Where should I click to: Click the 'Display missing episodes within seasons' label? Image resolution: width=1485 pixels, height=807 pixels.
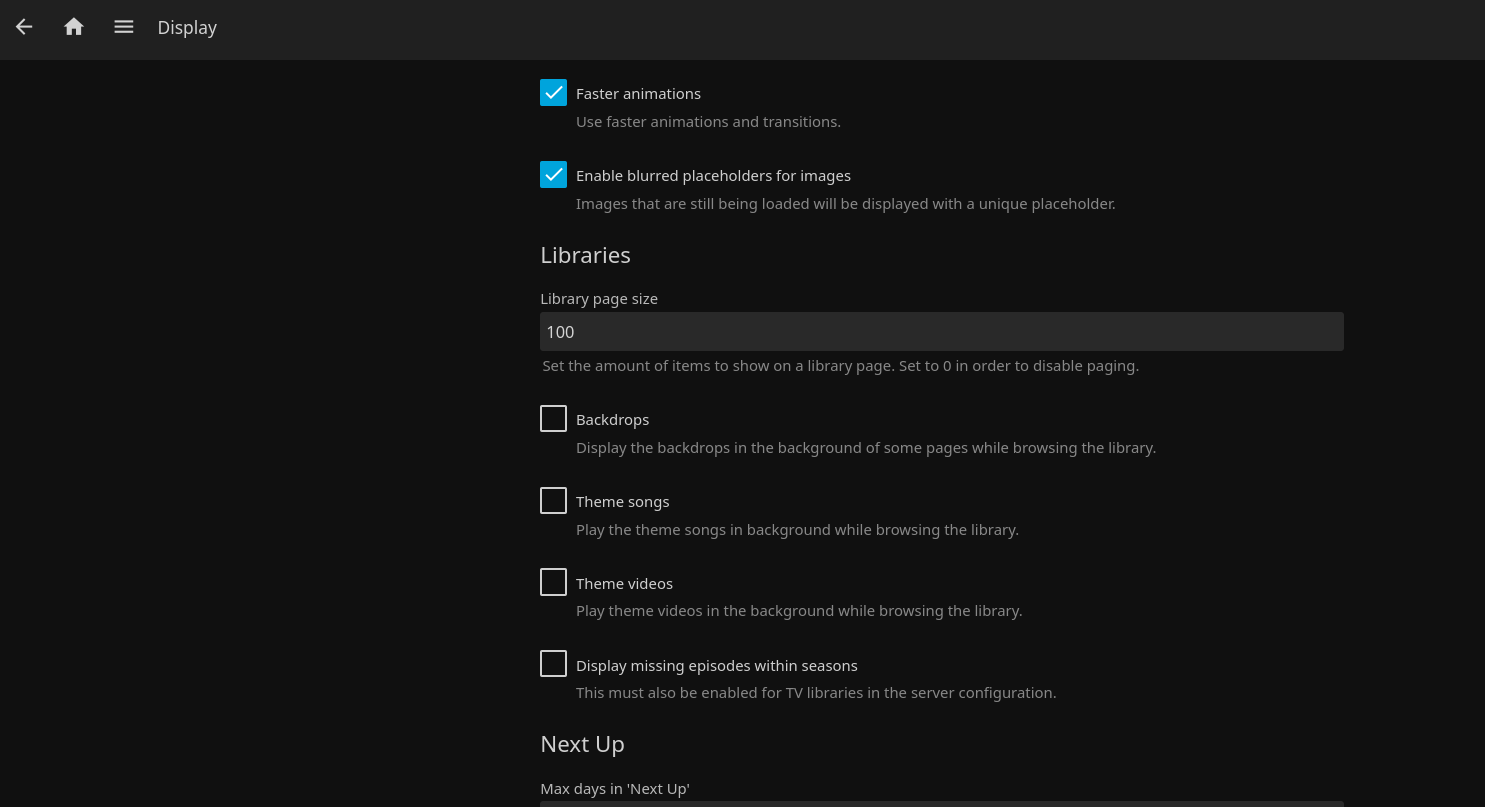point(716,666)
